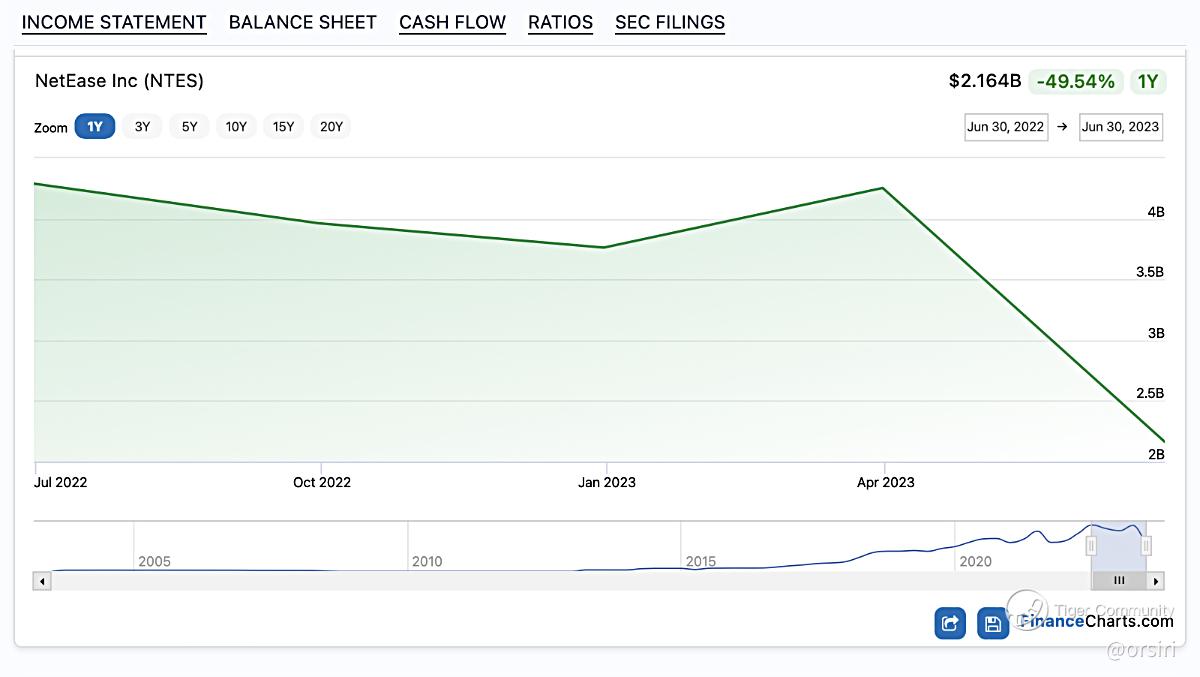Click the left scroll arrow of the navigator

(x=42, y=580)
